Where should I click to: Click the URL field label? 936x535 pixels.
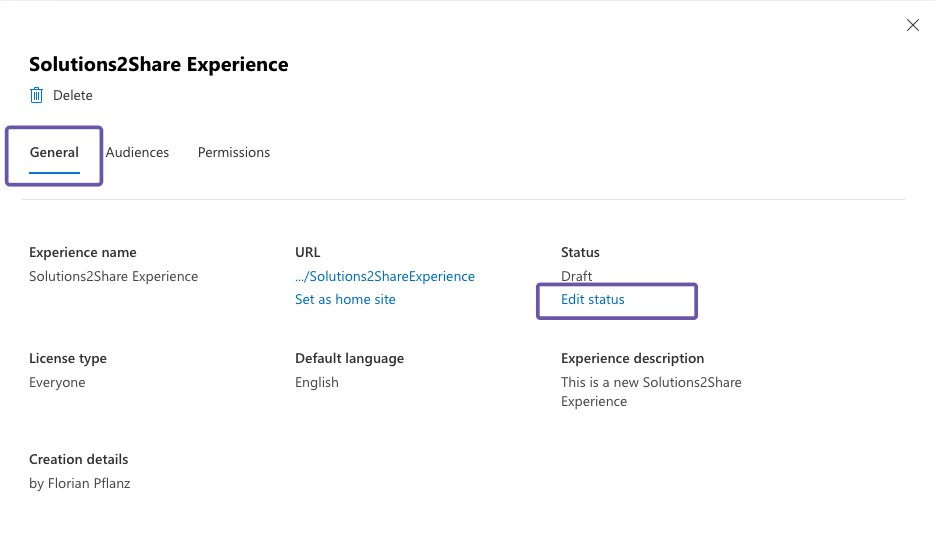pyautogui.click(x=307, y=253)
